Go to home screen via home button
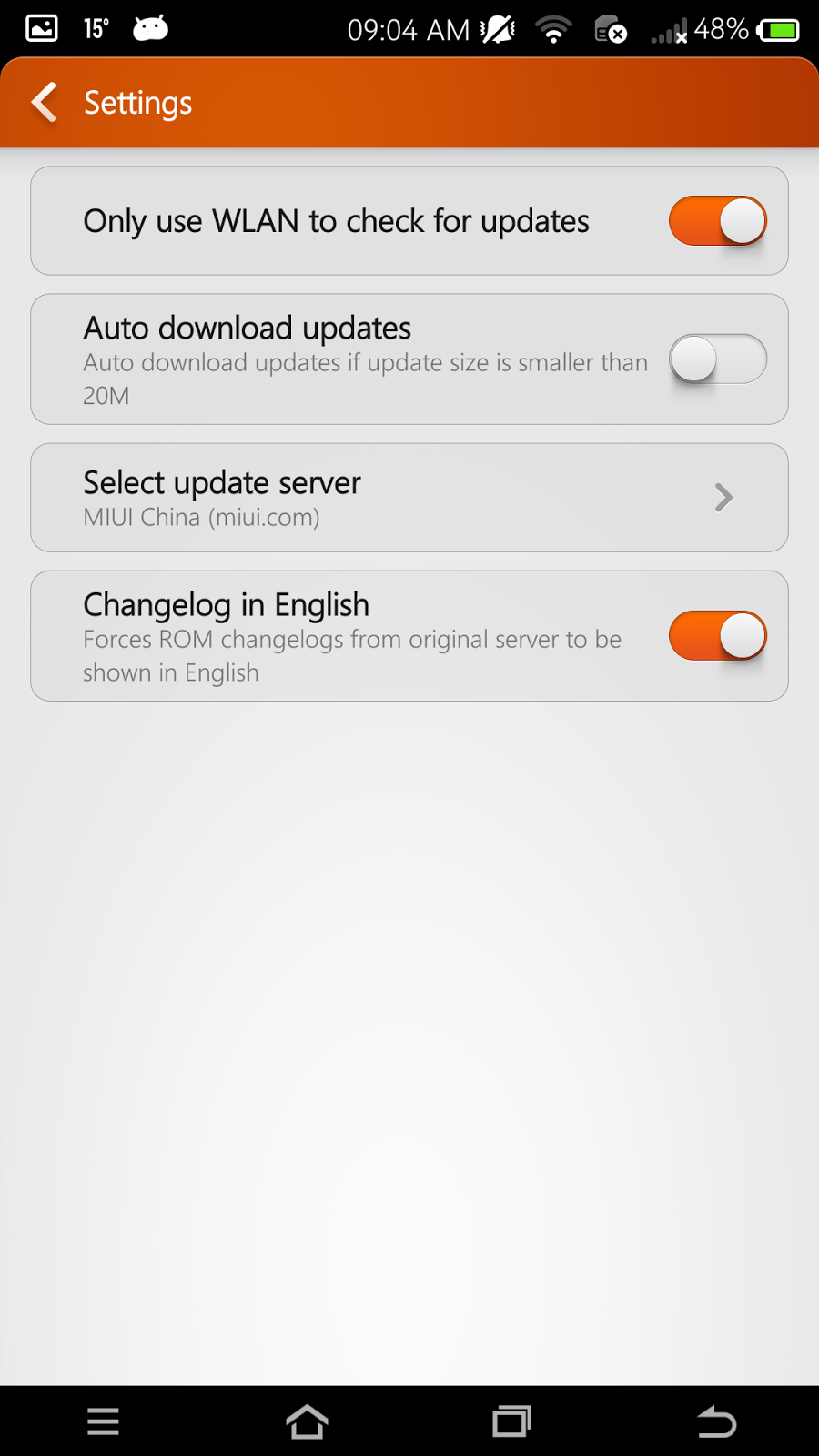 tap(307, 1421)
